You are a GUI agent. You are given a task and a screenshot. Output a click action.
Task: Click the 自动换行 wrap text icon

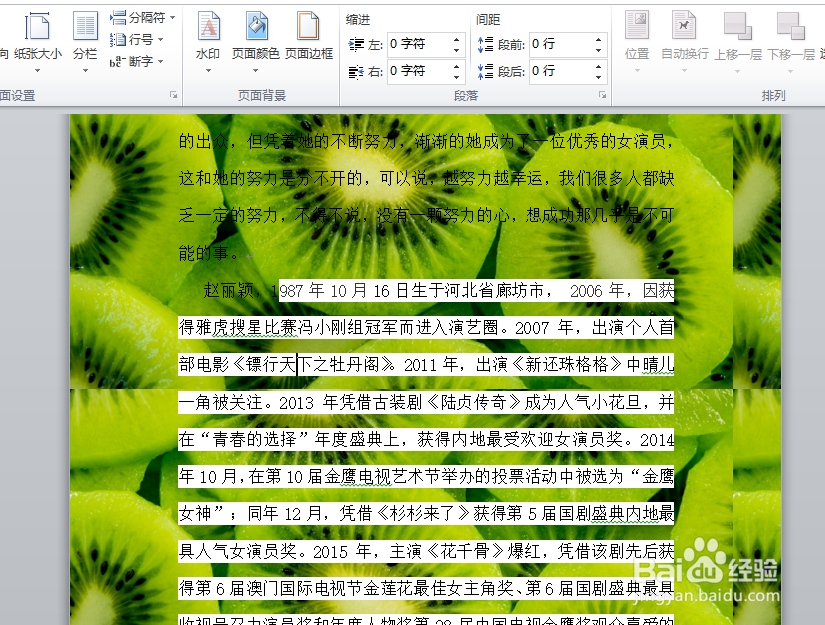[684, 26]
